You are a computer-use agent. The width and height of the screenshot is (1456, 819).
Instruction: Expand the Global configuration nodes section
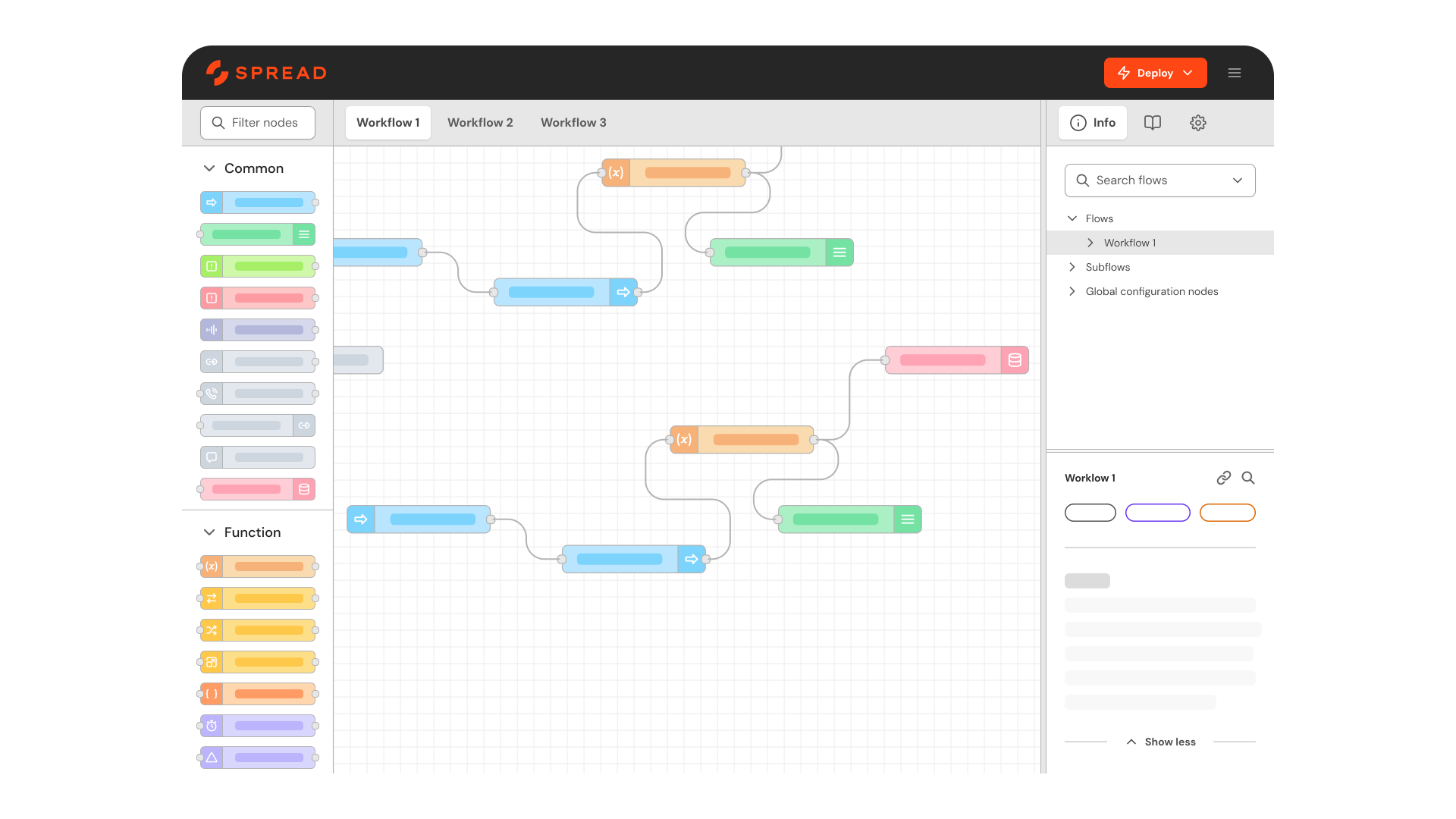pyautogui.click(x=1074, y=291)
